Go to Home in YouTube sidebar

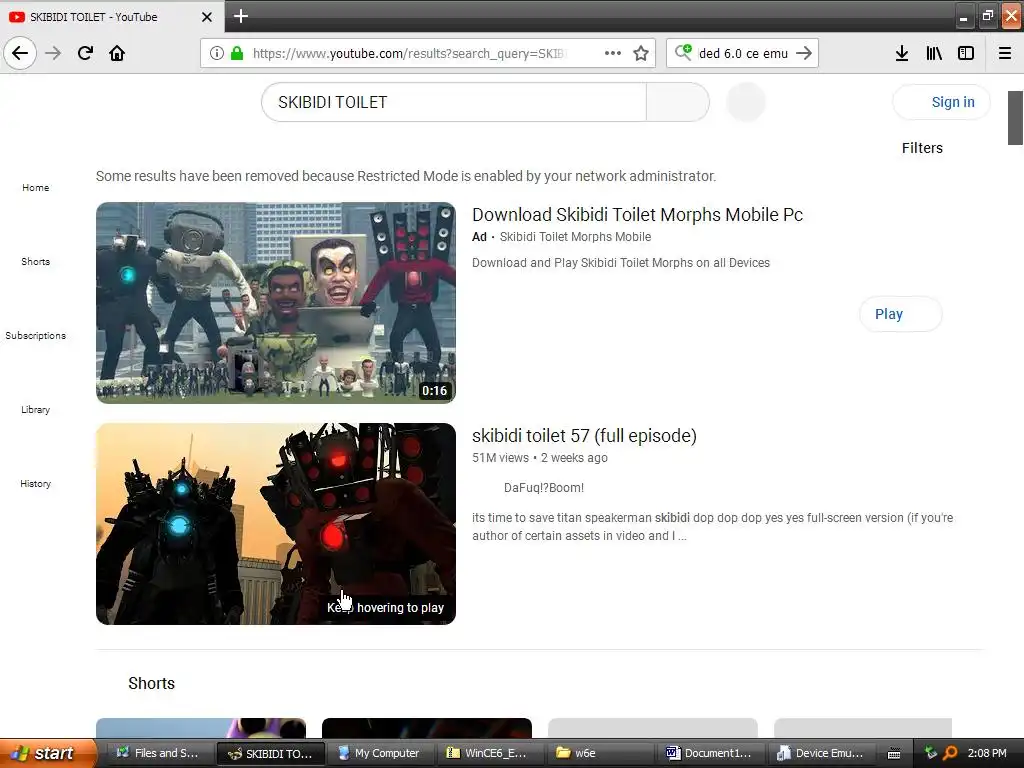coord(35,187)
